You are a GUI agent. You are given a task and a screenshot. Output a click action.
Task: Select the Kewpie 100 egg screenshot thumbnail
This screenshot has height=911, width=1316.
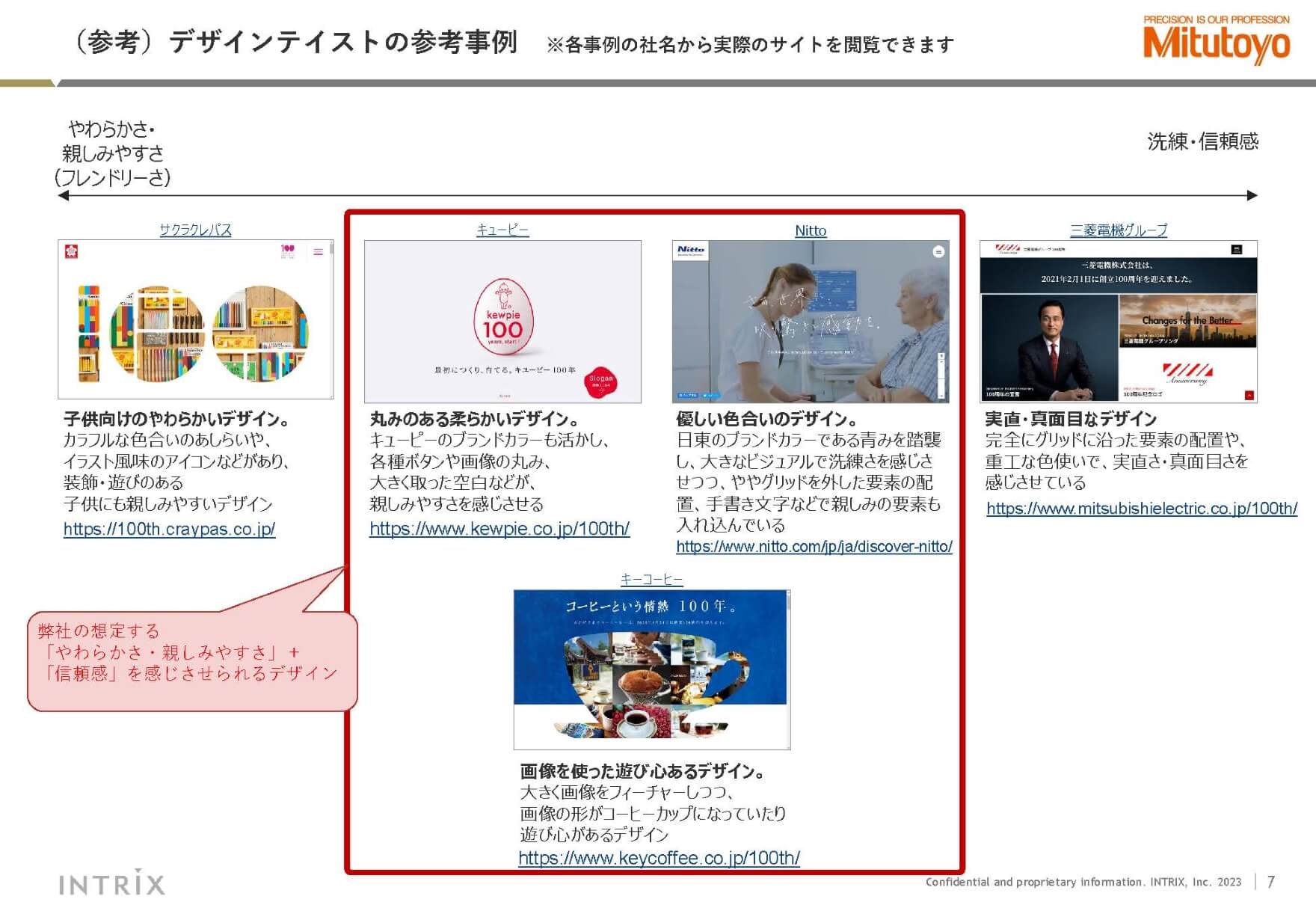click(x=502, y=322)
